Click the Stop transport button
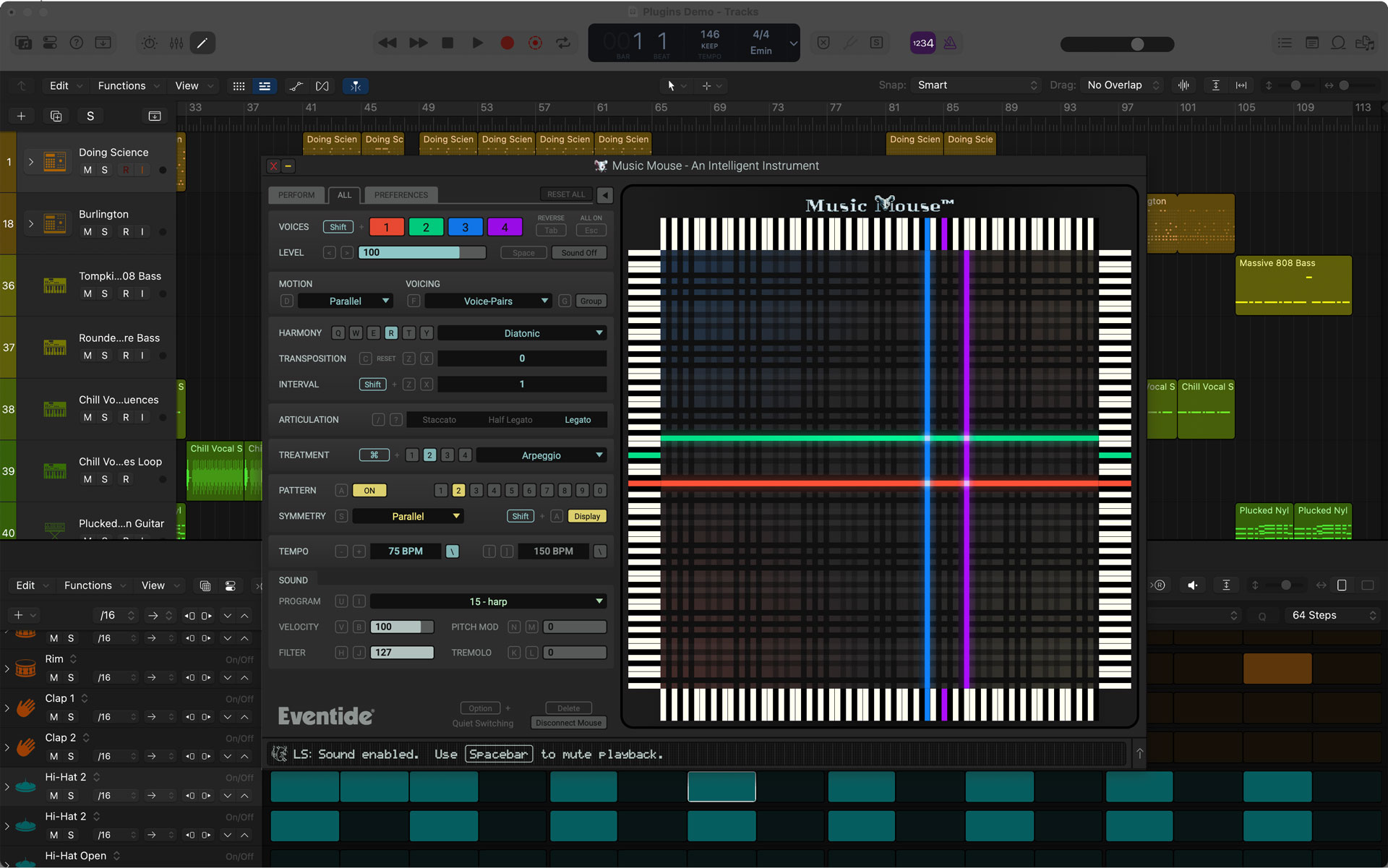Image resolution: width=1388 pixels, height=868 pixels. pyautogui.click(x=447, y=43)
